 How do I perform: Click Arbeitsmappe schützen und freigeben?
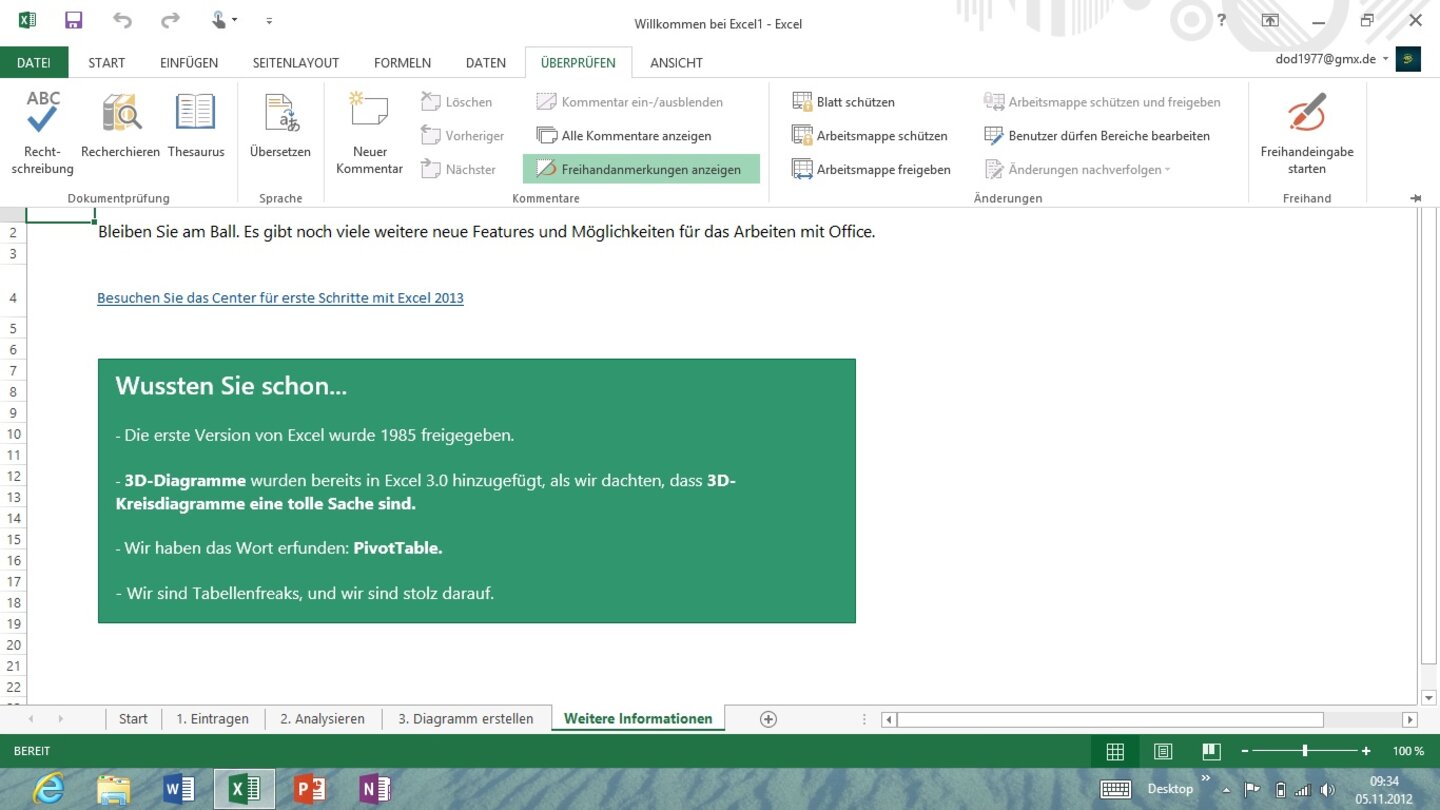[x=1102, y=102]
